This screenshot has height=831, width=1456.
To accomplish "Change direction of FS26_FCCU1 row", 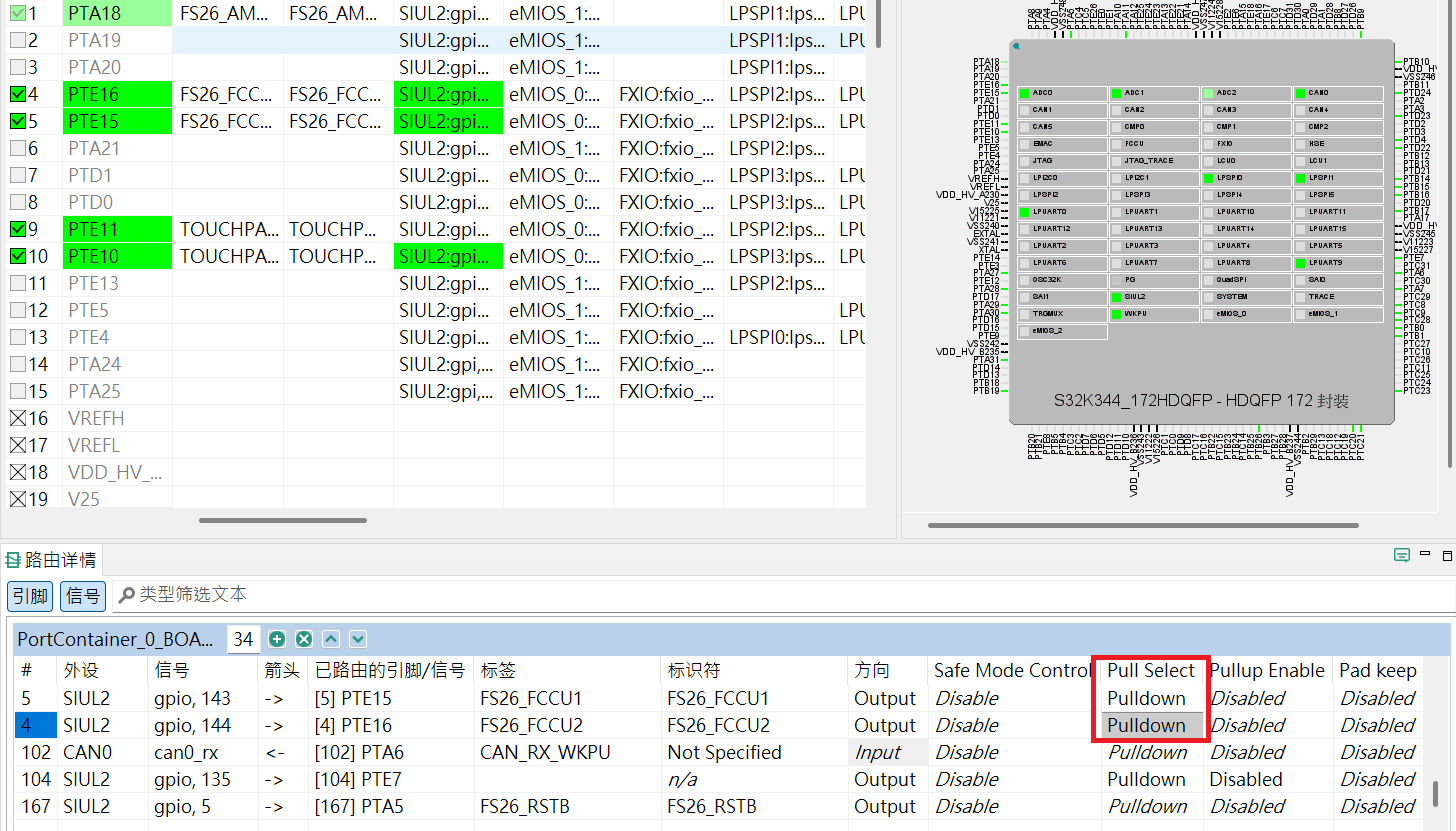I will click(888, 698).
